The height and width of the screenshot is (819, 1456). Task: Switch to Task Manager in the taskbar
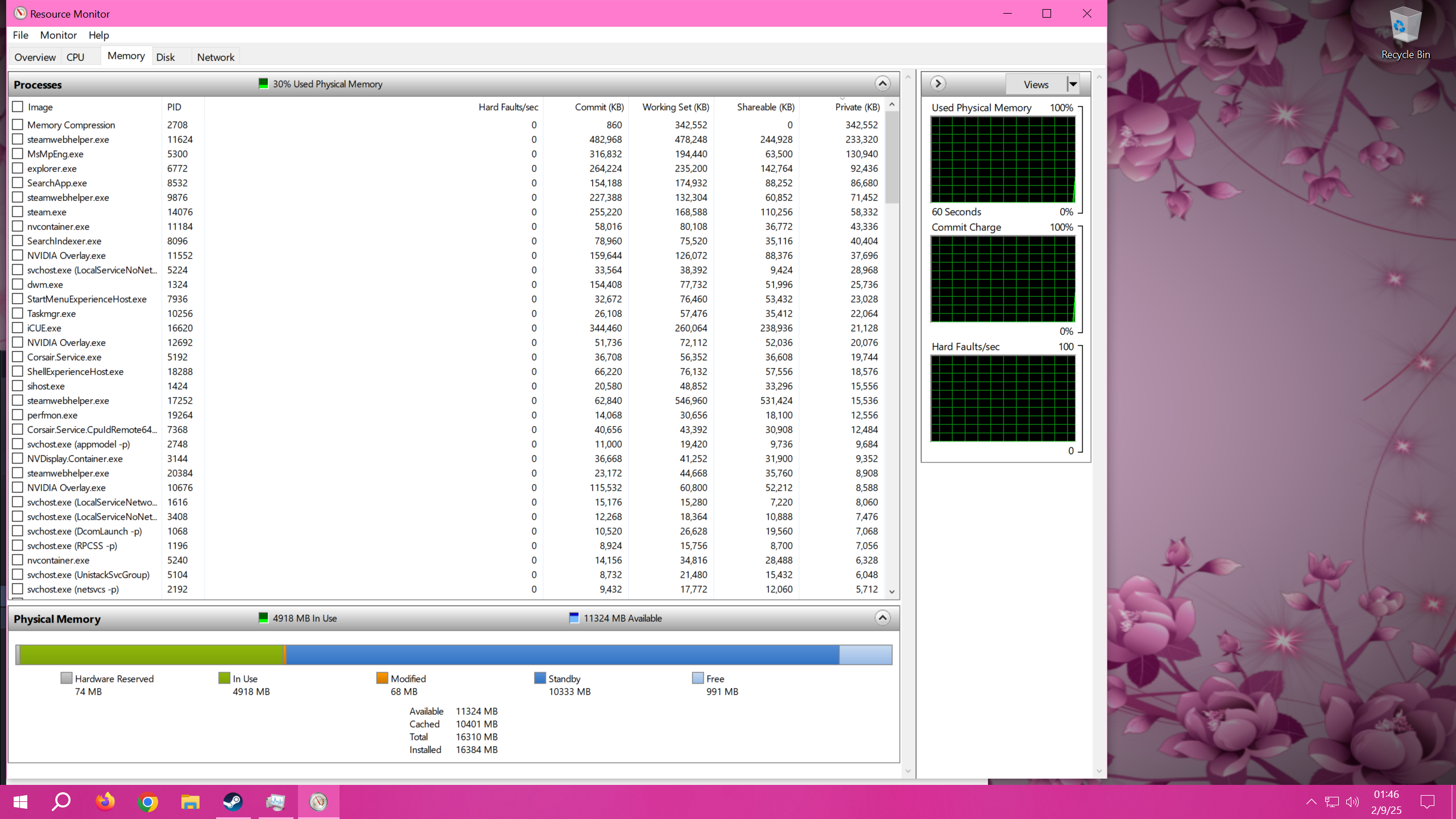[276, 802]
